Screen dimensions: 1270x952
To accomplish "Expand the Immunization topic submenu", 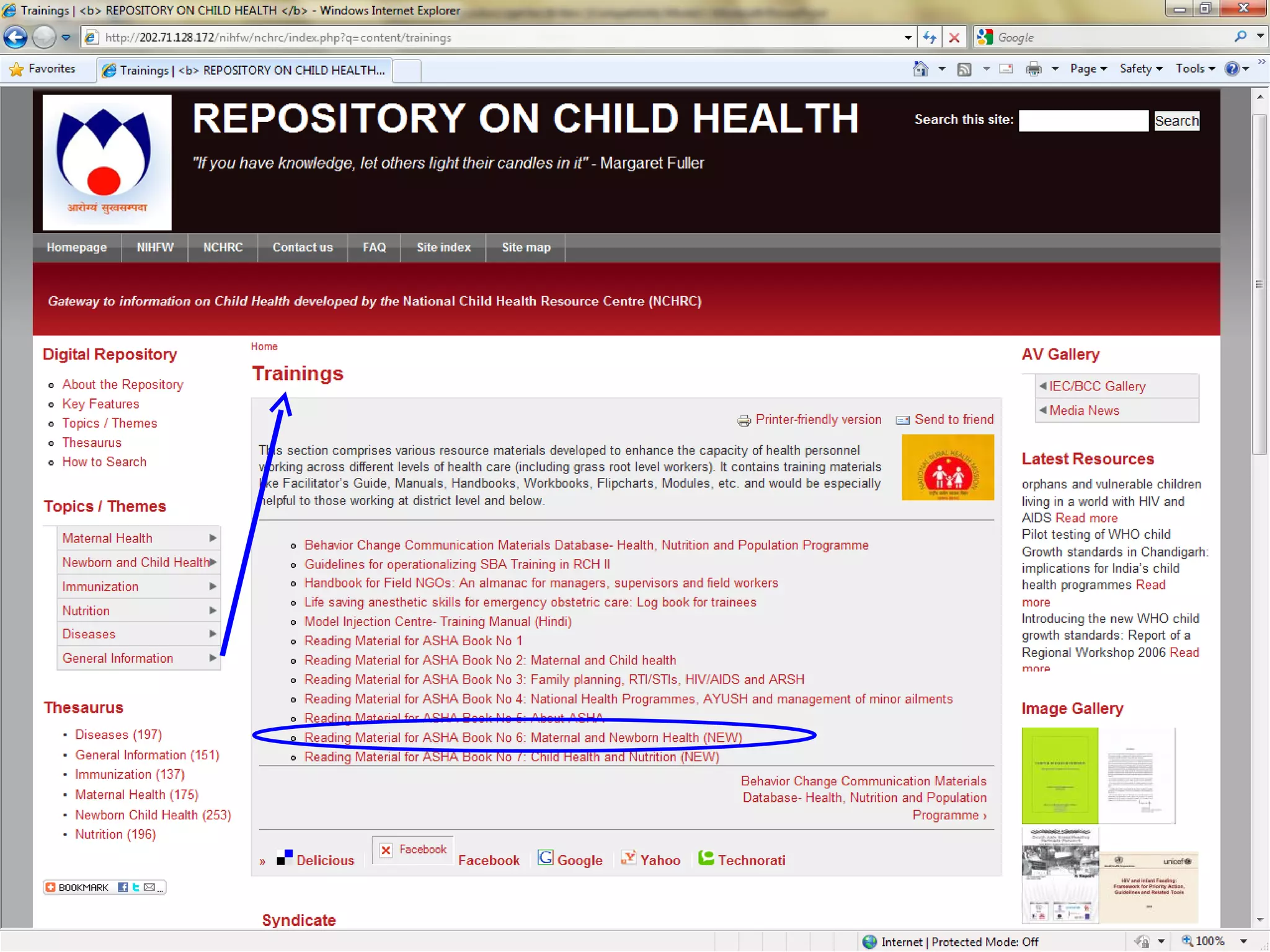I will 213,586.
